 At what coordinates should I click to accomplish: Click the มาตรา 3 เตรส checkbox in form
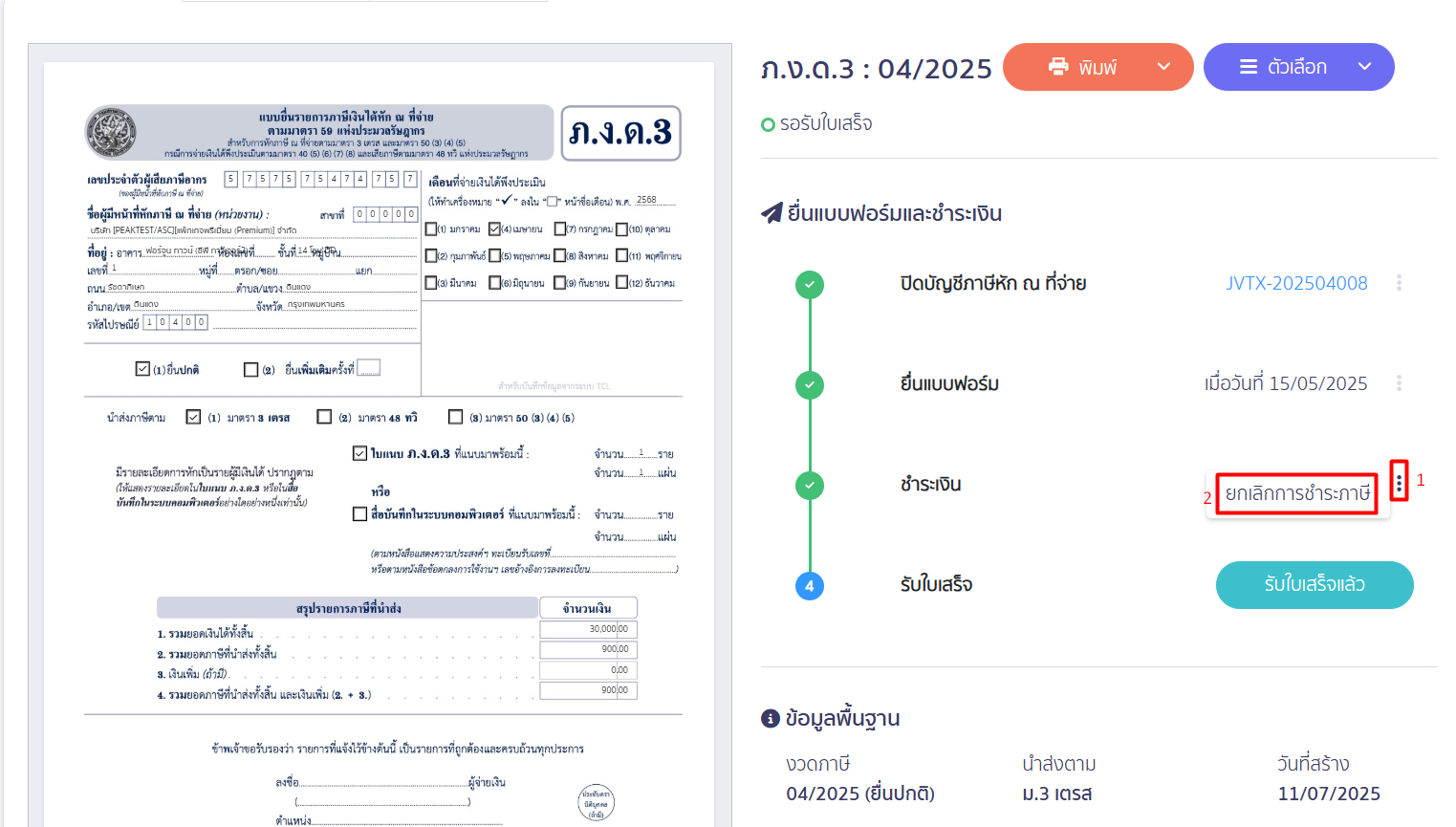click(194, 417)
